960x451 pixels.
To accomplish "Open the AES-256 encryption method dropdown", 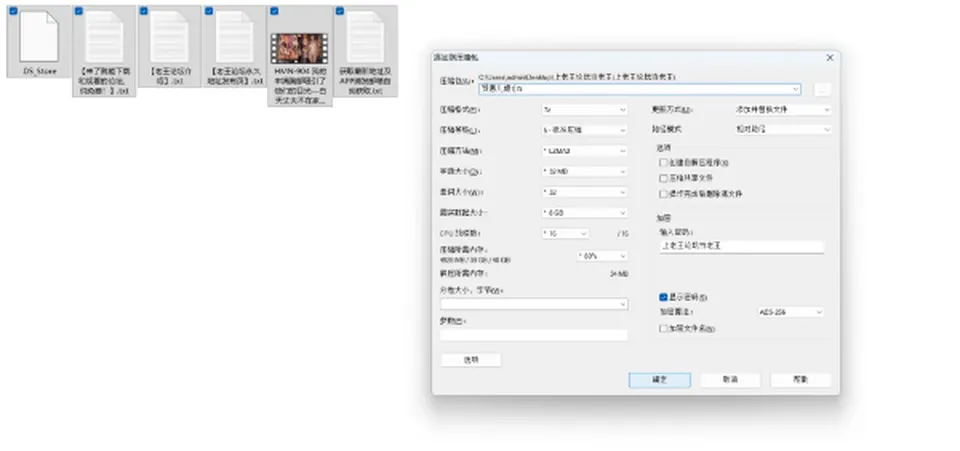I will click(790, 312).
